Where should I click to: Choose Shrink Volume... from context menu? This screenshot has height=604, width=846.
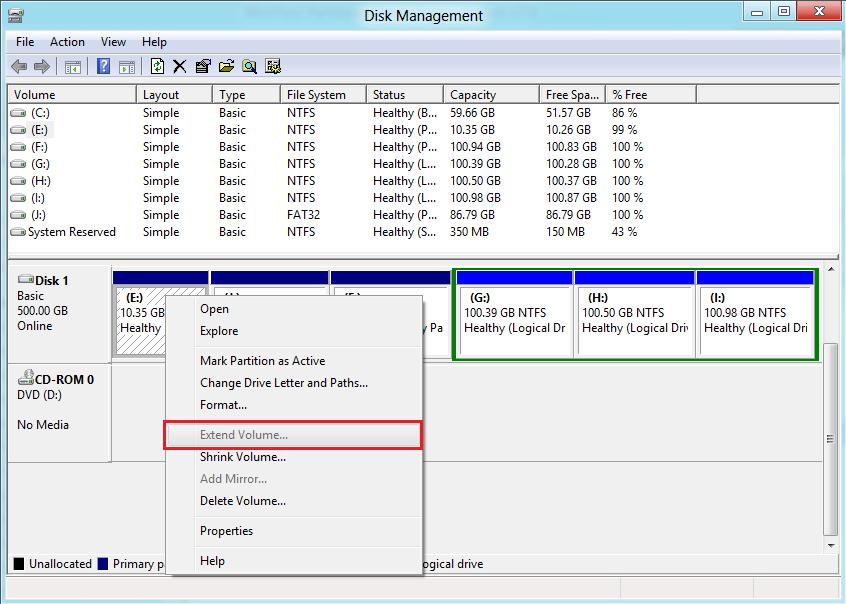pyautogui.click(x=243, y=457)
